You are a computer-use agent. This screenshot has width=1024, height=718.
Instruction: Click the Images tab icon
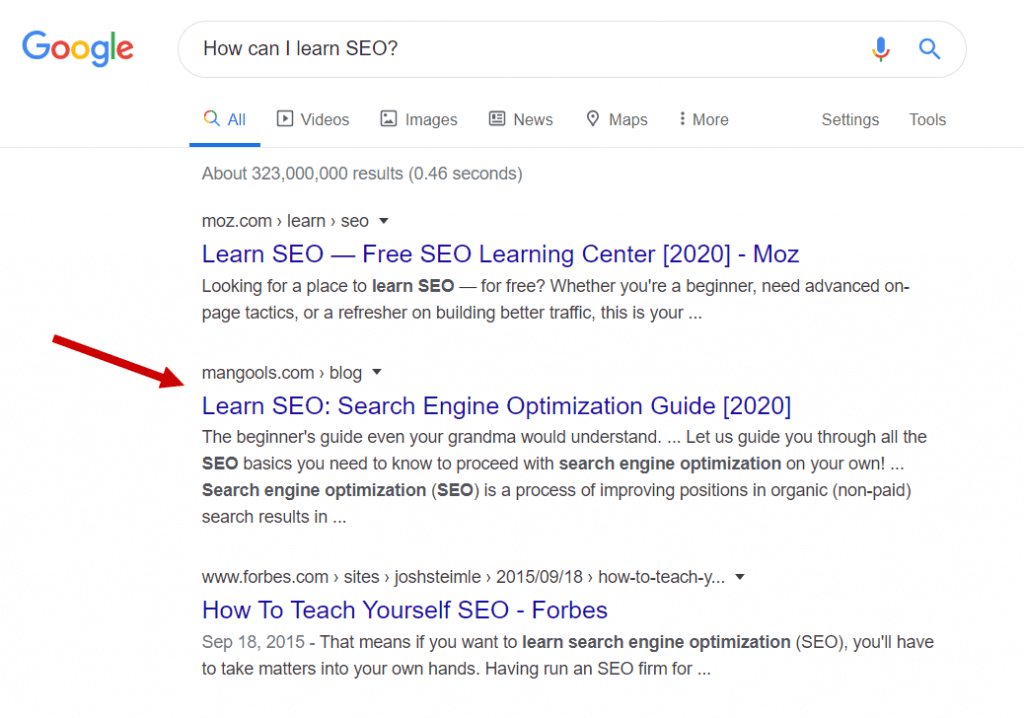click(388, 118)
